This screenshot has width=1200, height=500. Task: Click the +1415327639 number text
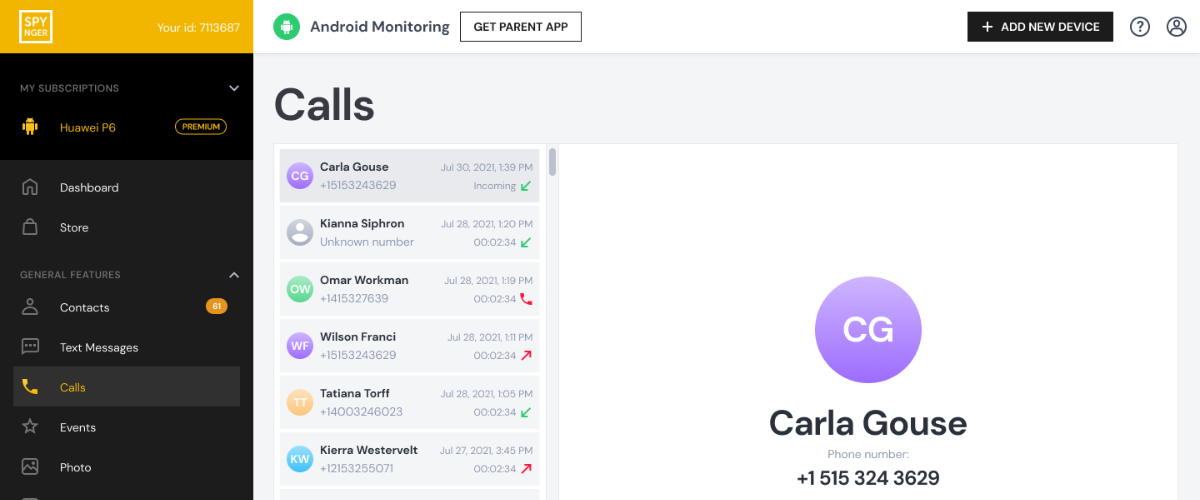tap(354, 298)
